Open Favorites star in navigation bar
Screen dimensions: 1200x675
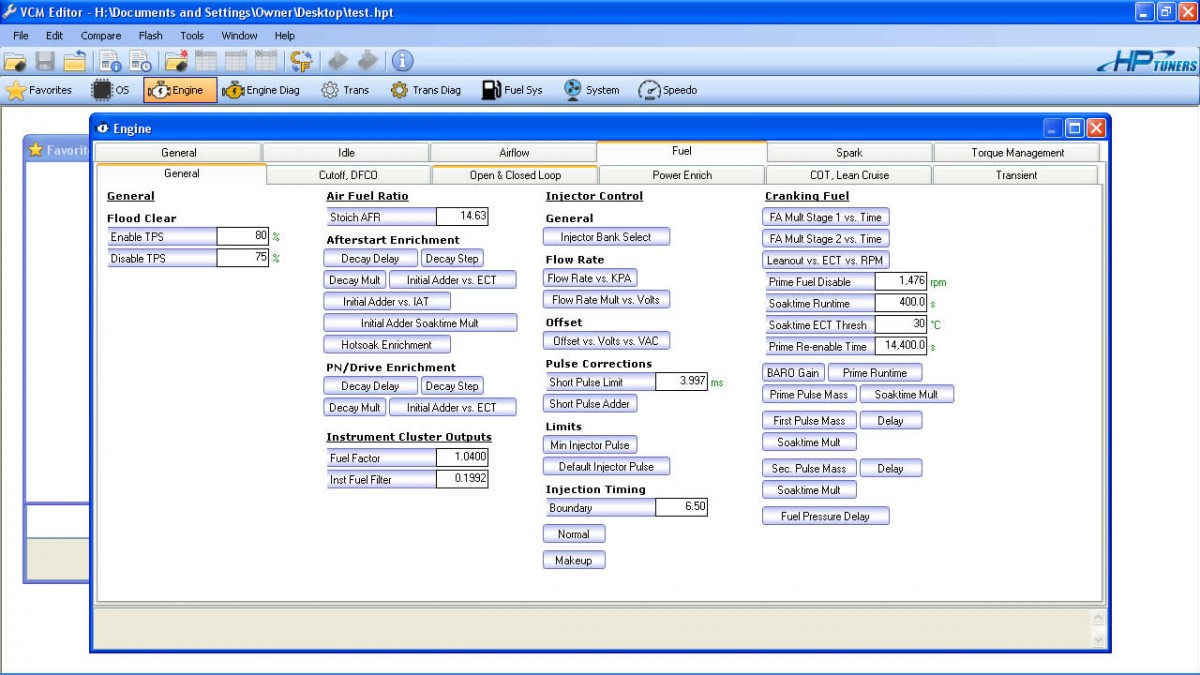(40, 90)
